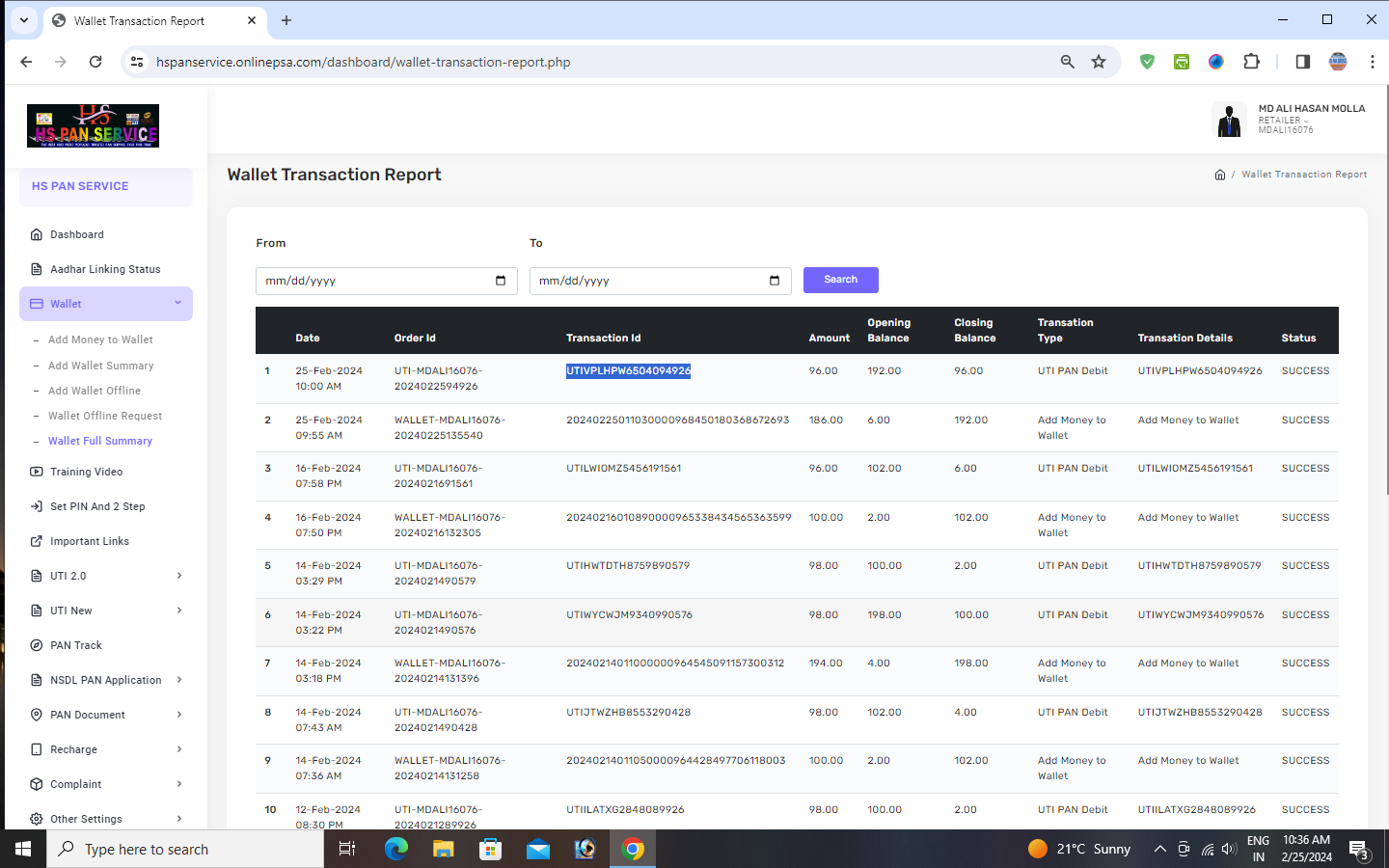1389x868 pixels.
Task: Bookmark this page with the star icon
Action: point(1098,62)
